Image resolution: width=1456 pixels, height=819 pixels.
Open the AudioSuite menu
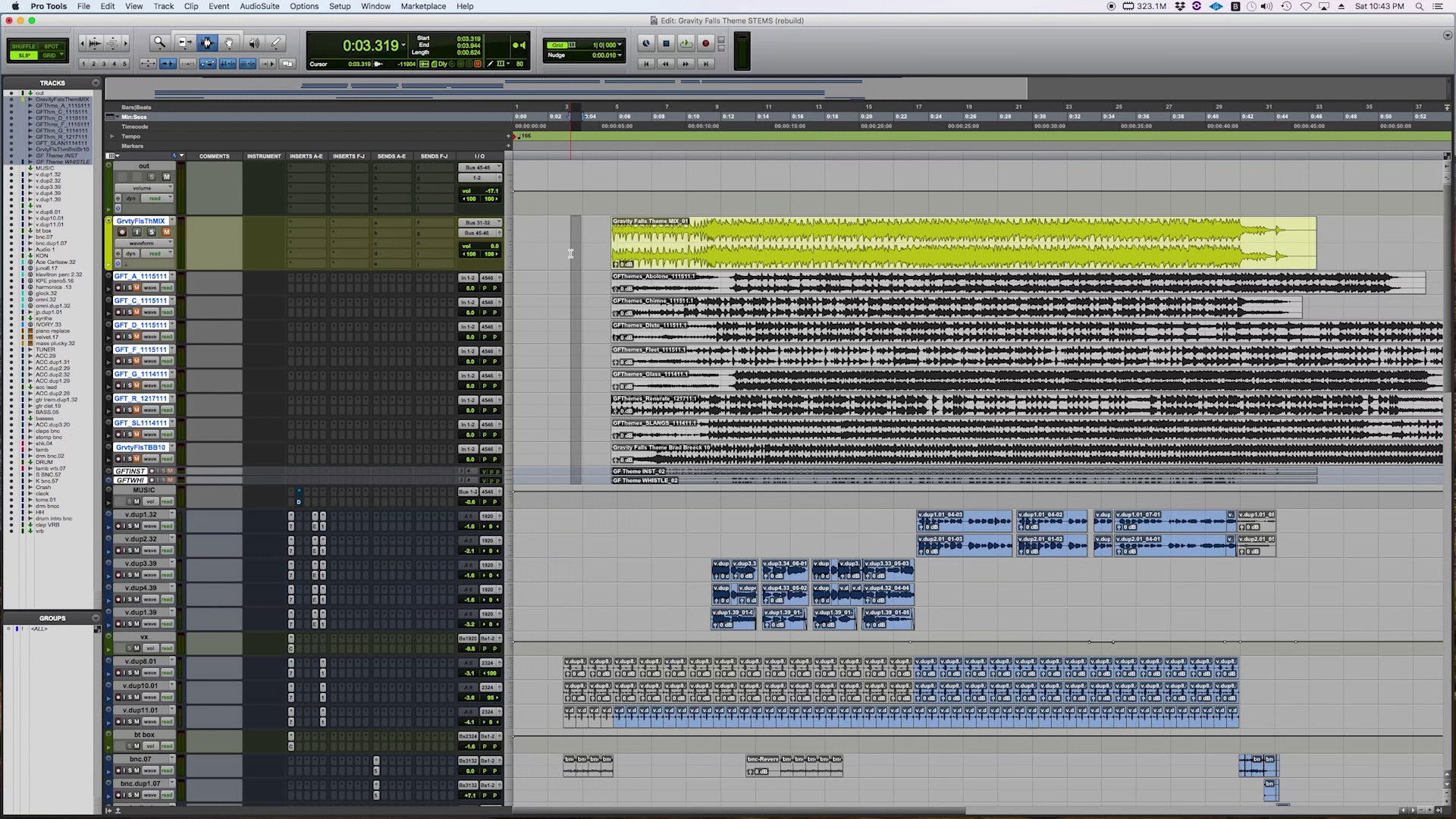point(259,6)
